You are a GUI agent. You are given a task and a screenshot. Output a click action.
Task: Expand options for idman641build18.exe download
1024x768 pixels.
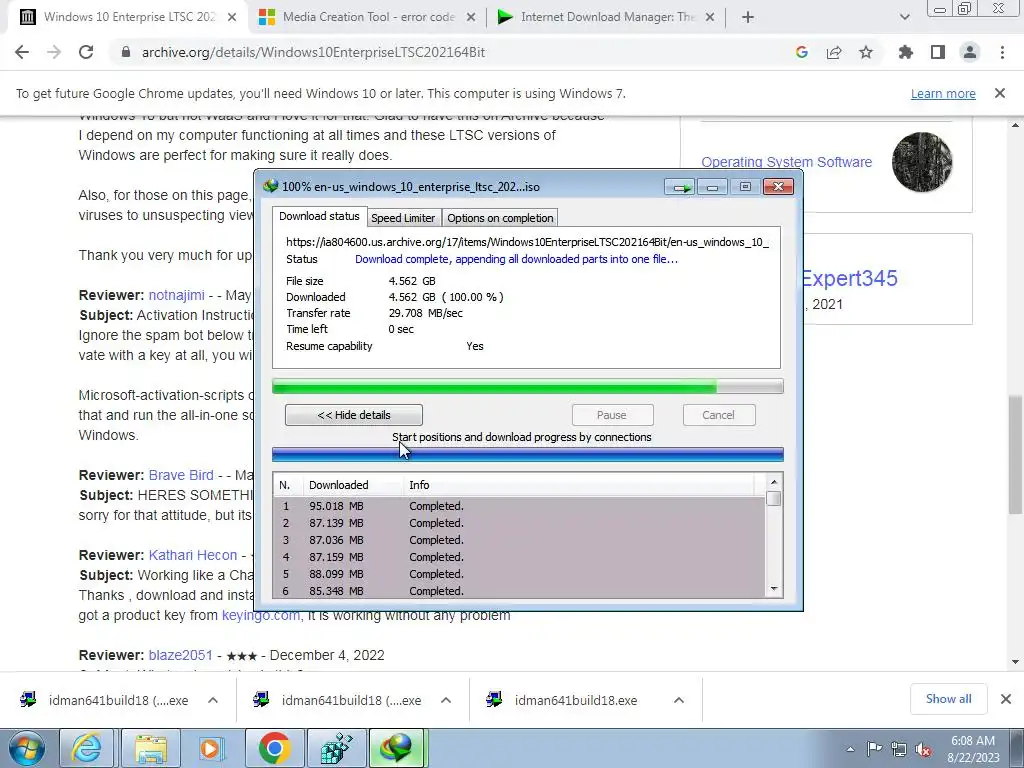(679, 700)
